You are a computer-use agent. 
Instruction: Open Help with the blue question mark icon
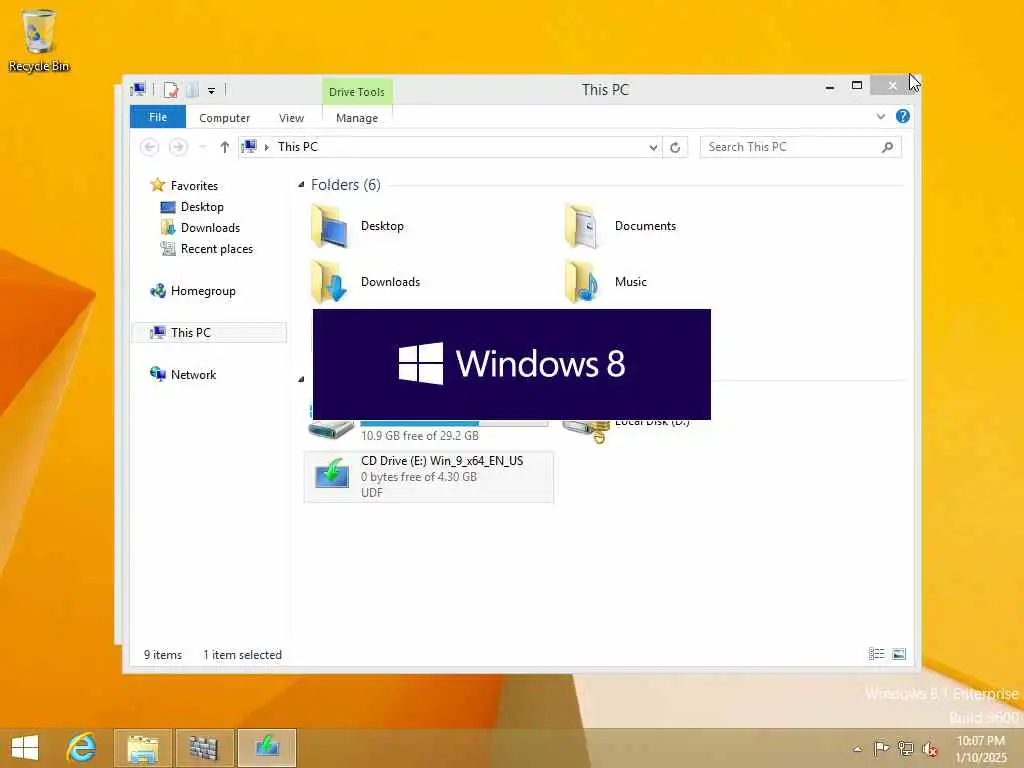pos(903,116)
